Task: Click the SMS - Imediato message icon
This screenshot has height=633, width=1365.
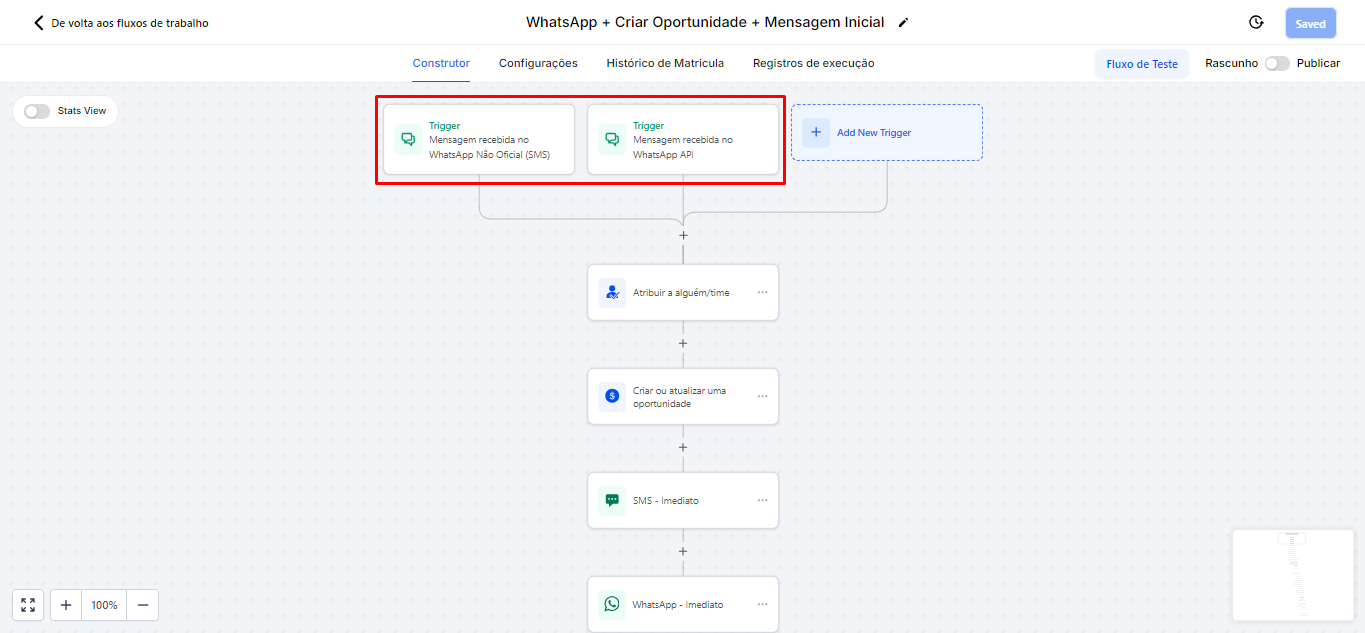Action: [x=612, y=500]
